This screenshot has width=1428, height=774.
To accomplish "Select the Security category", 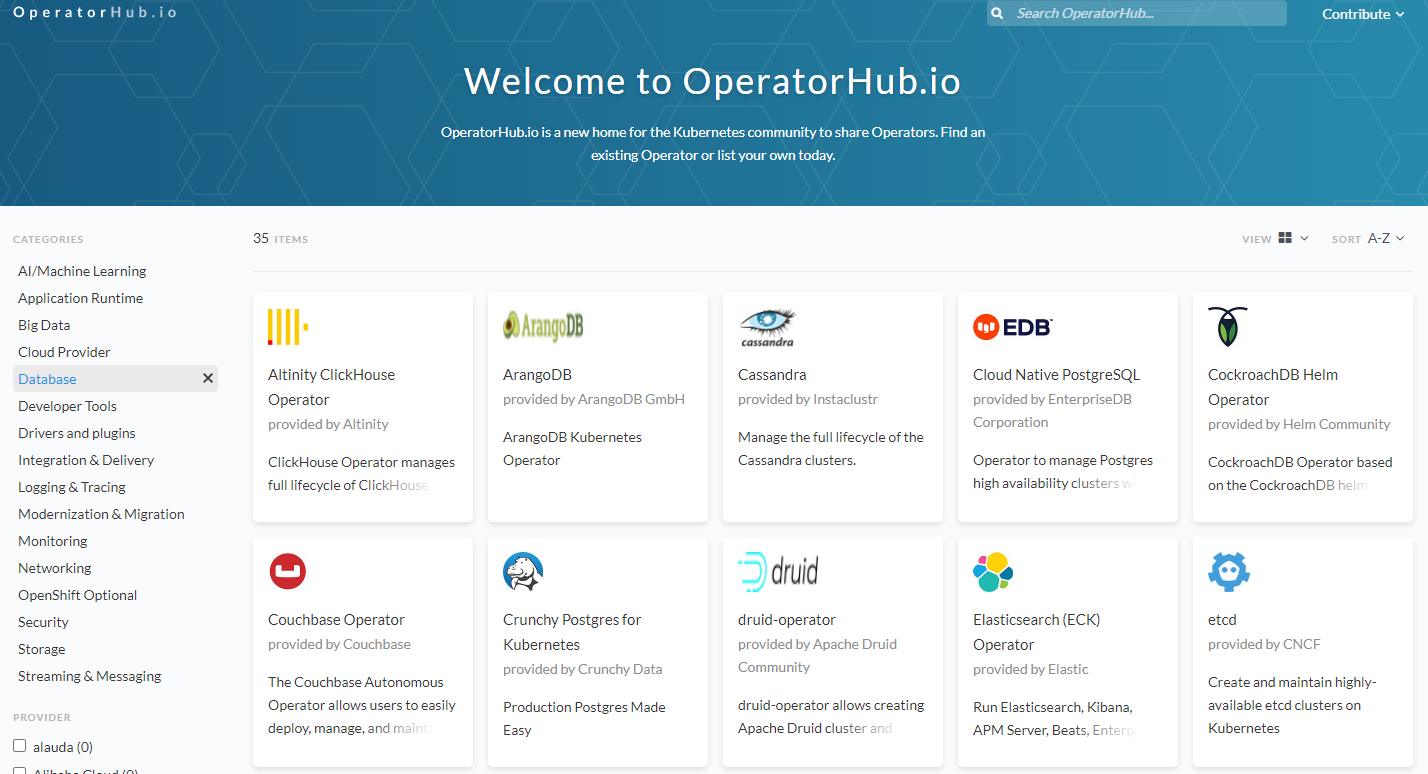I will pyautogui.click(x=43, y=621).
